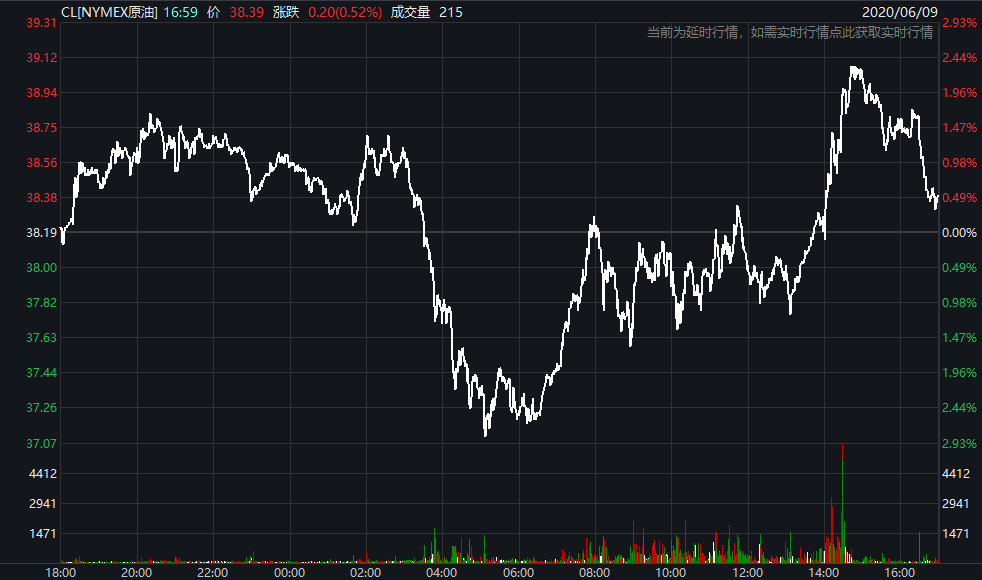
Task: Click the top red 2.93% label
Action: pyautogui.click(x=959, y=23)
